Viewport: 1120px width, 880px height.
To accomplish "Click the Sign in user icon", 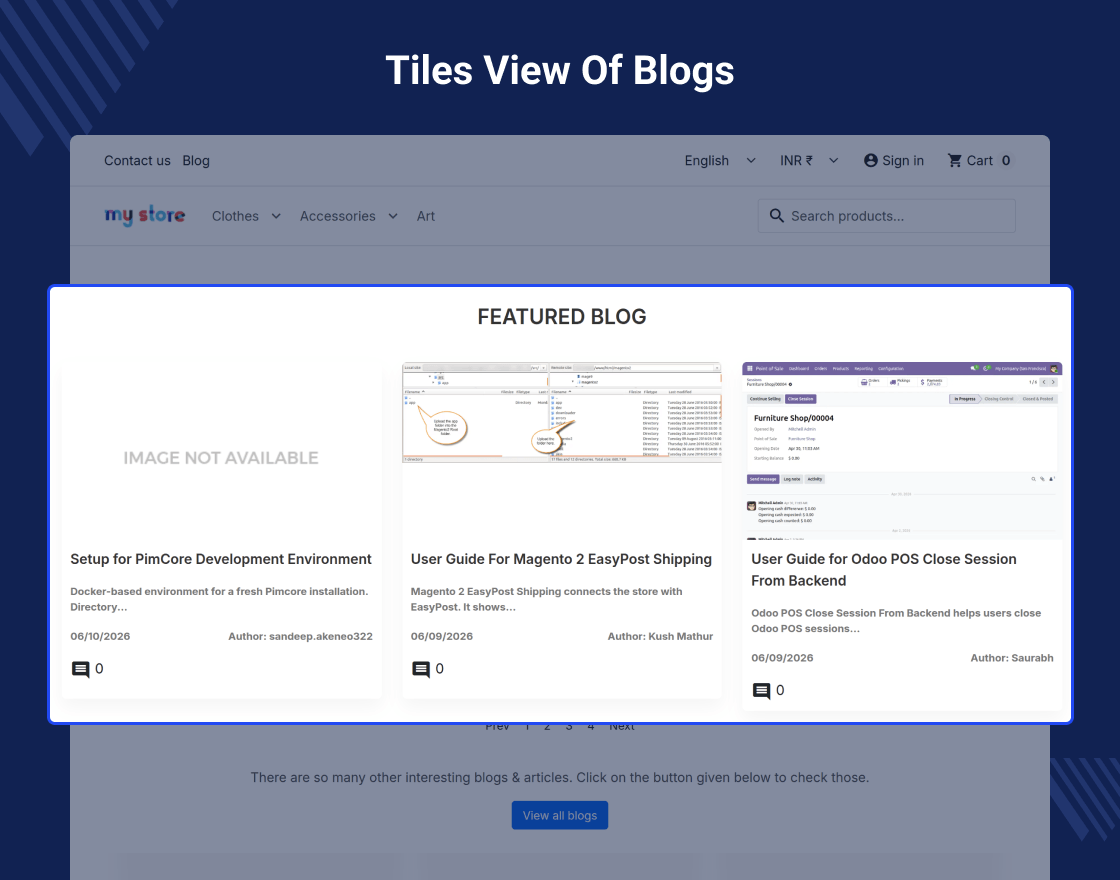I will point(870,161).
